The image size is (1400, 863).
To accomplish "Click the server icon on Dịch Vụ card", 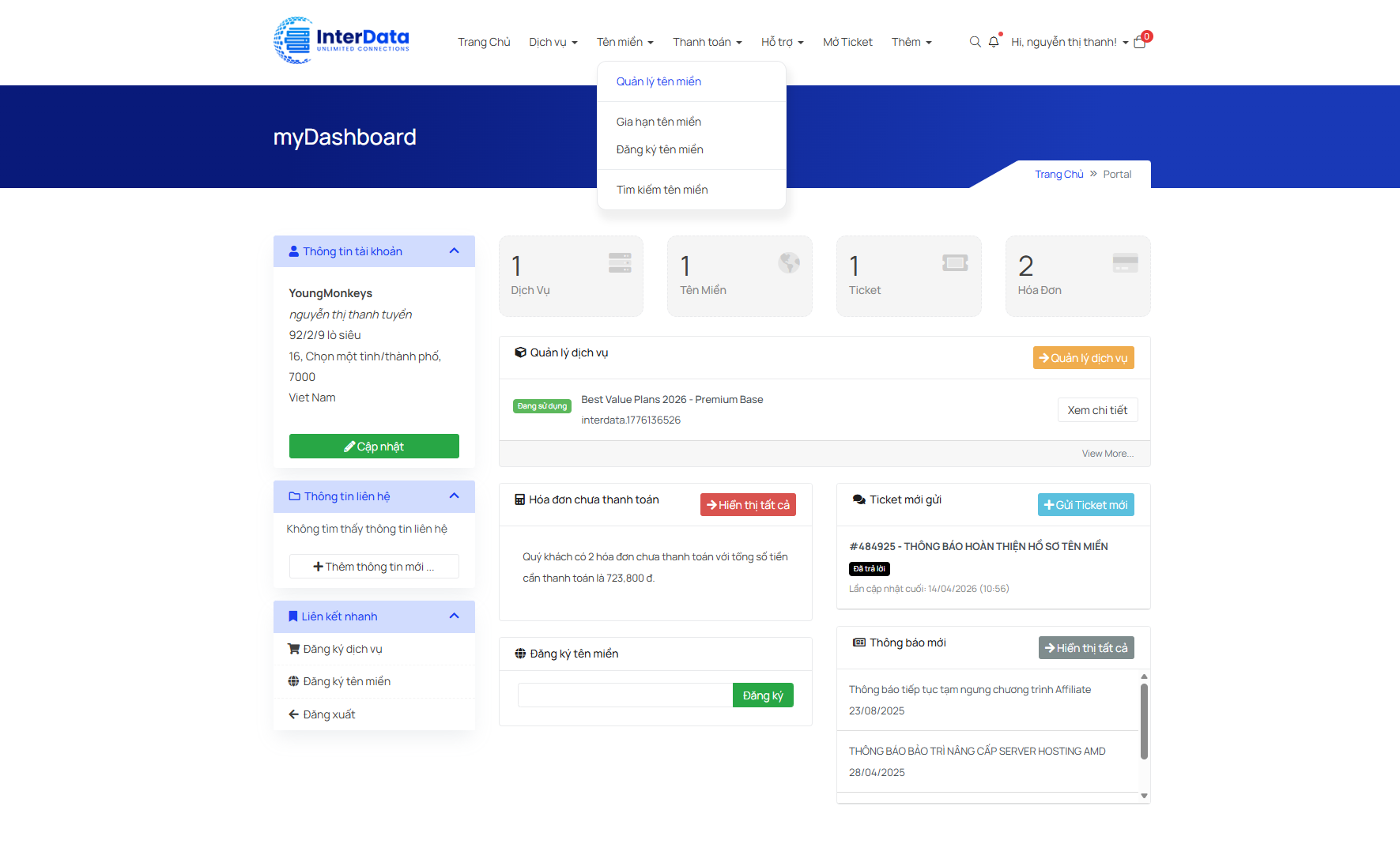I will click(620, 263).
